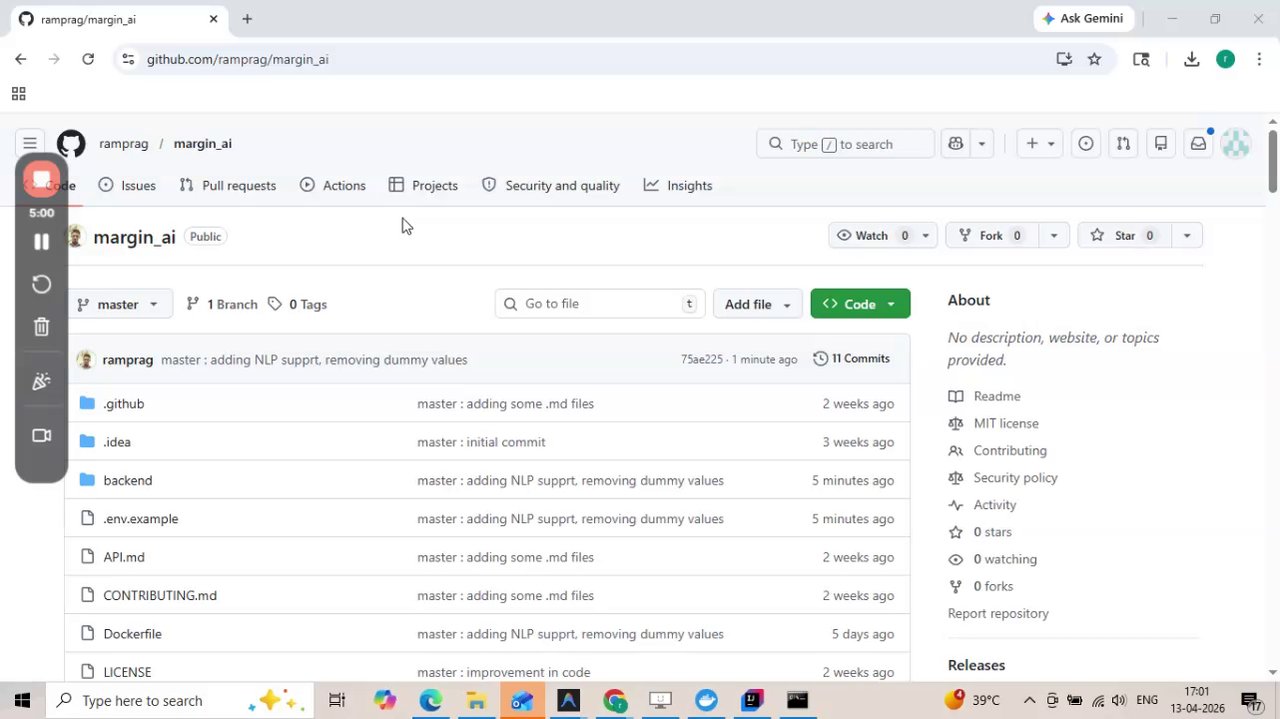View your issues via header circle icon

coord(1085,144)
